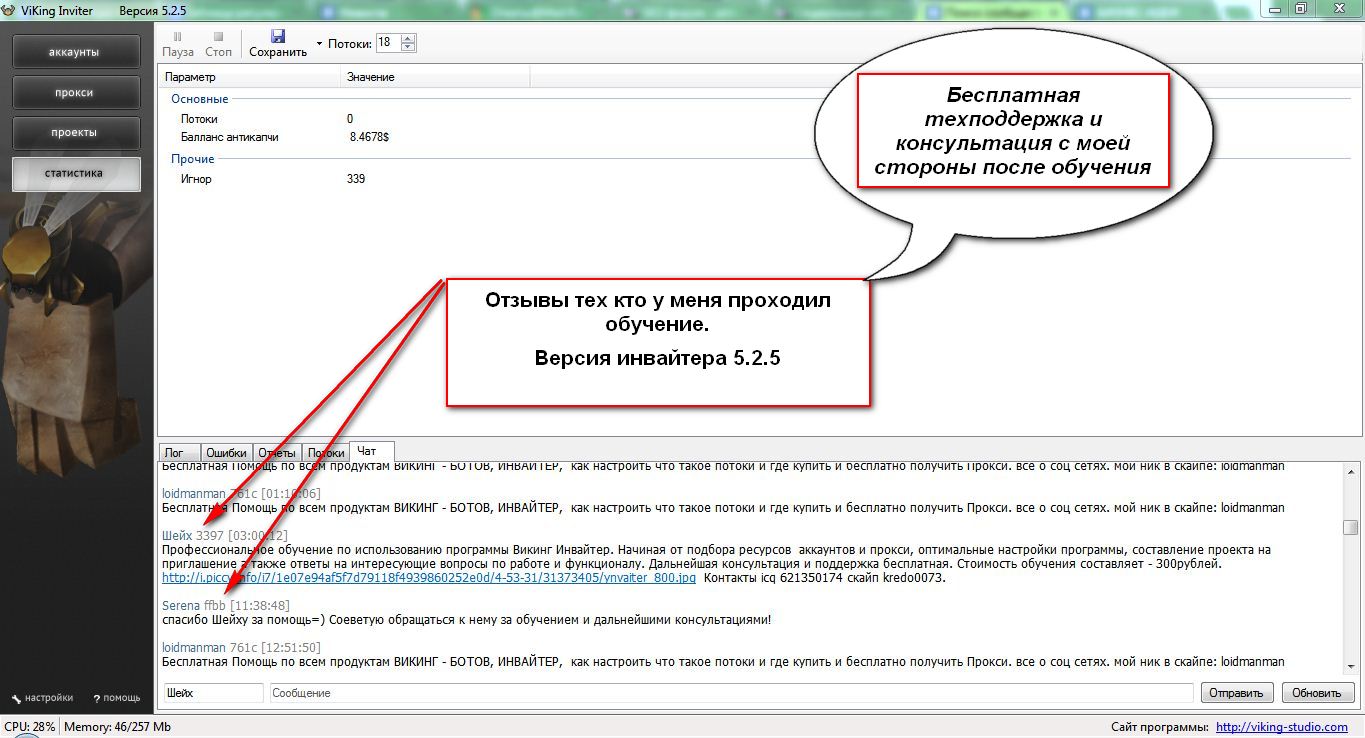This screenshot has width=1365, height=738.
Task: Click the Стоп stop icon
Action: coord(218,37)
